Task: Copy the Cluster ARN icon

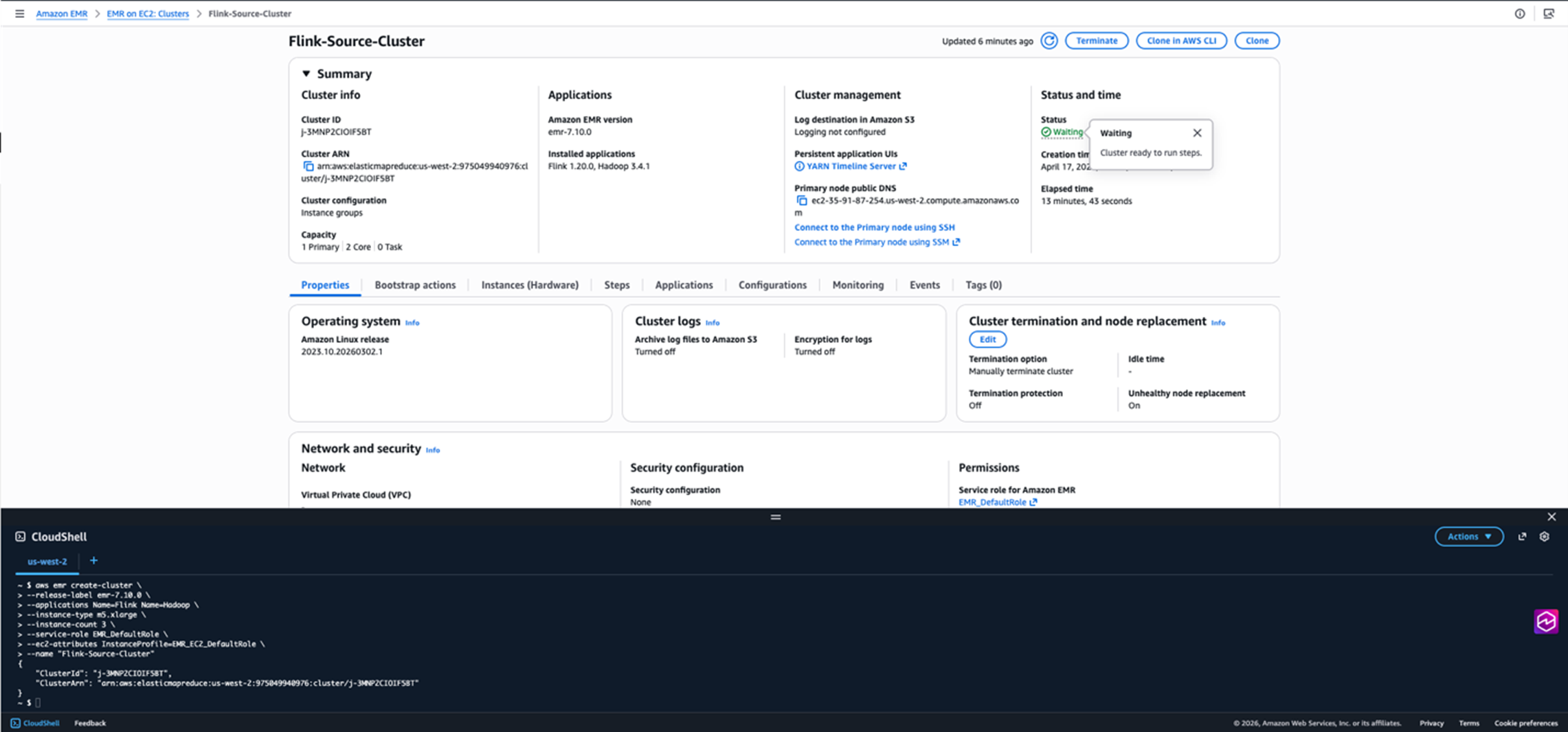Action: point(309,166)
